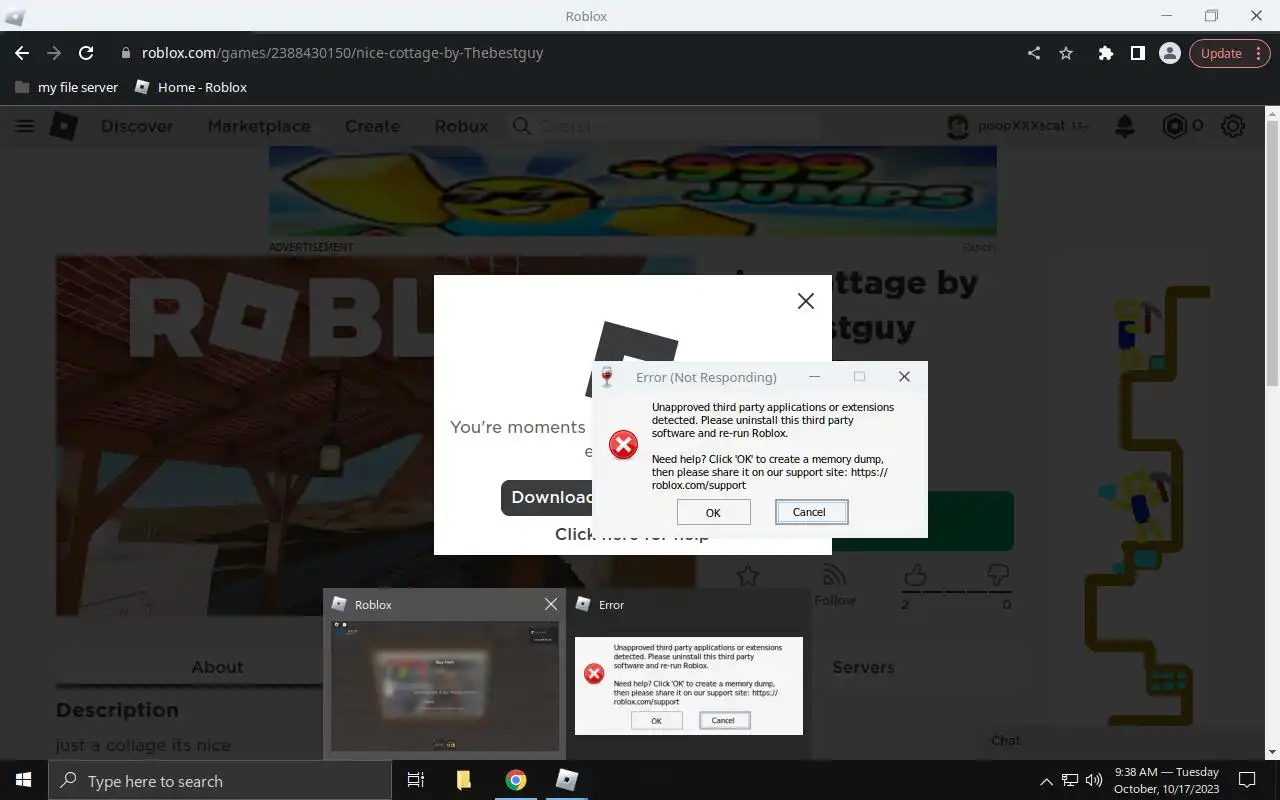1280x800 pixels.
Task: Close the Roblox taskbar preview
Action: [x=550, y=604]
